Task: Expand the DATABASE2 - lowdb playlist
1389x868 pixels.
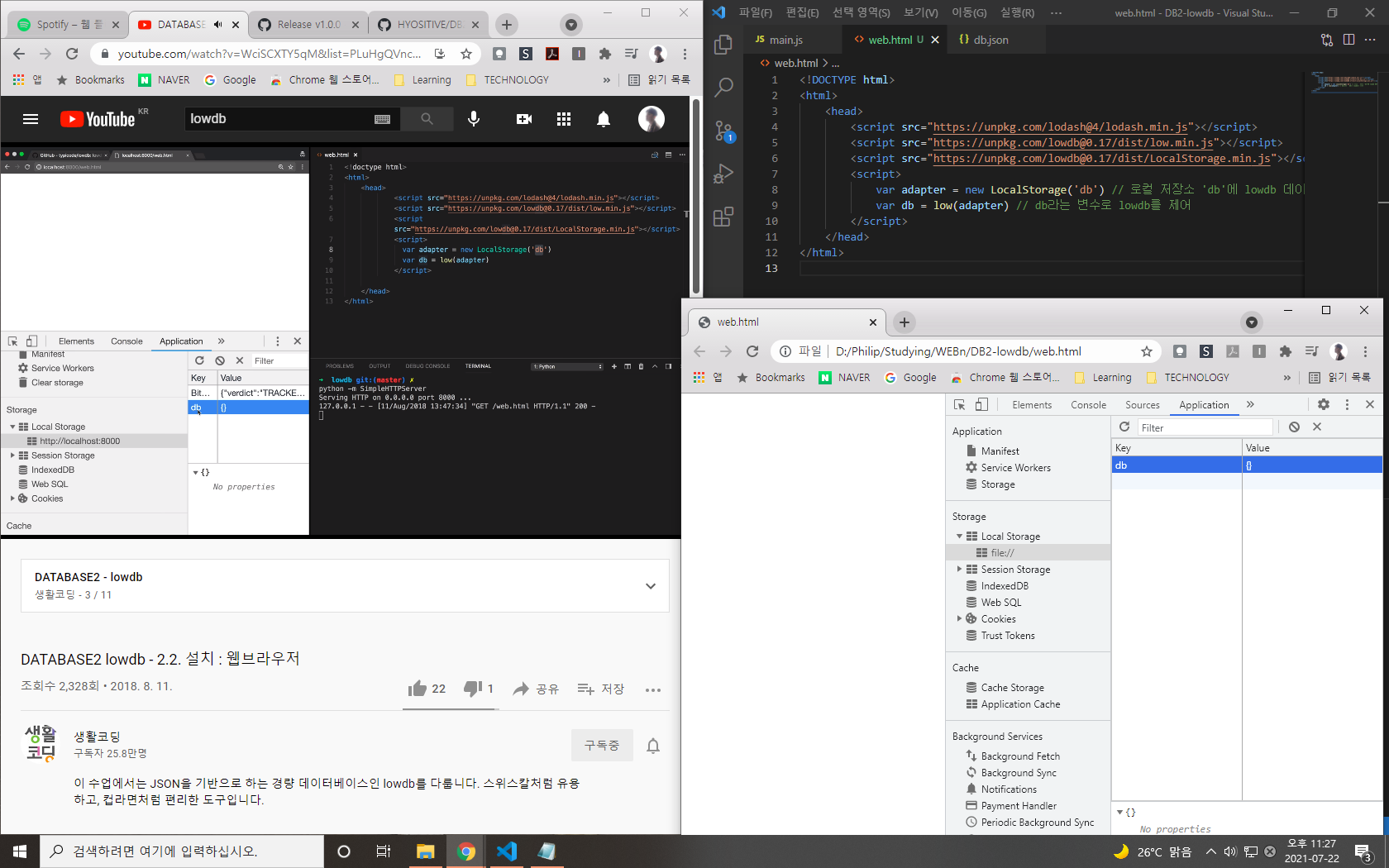Action: [651, 586]
